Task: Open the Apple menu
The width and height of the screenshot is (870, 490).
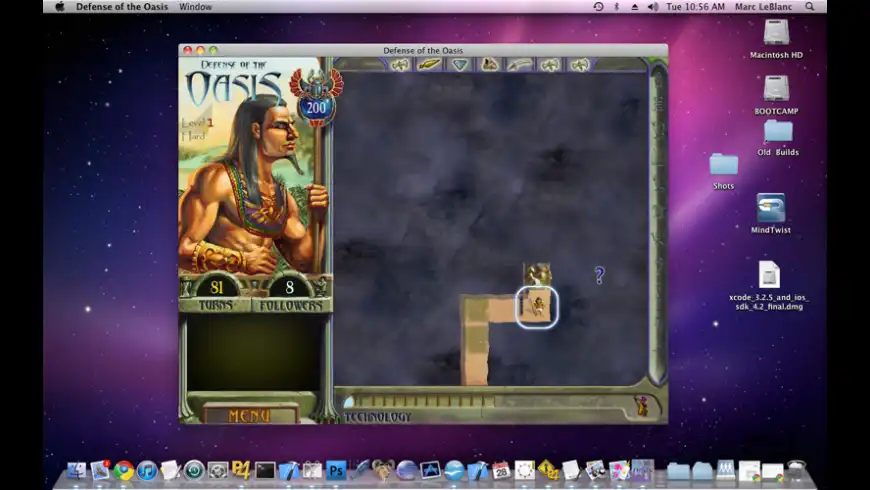Action: click(x=60, y=7)
